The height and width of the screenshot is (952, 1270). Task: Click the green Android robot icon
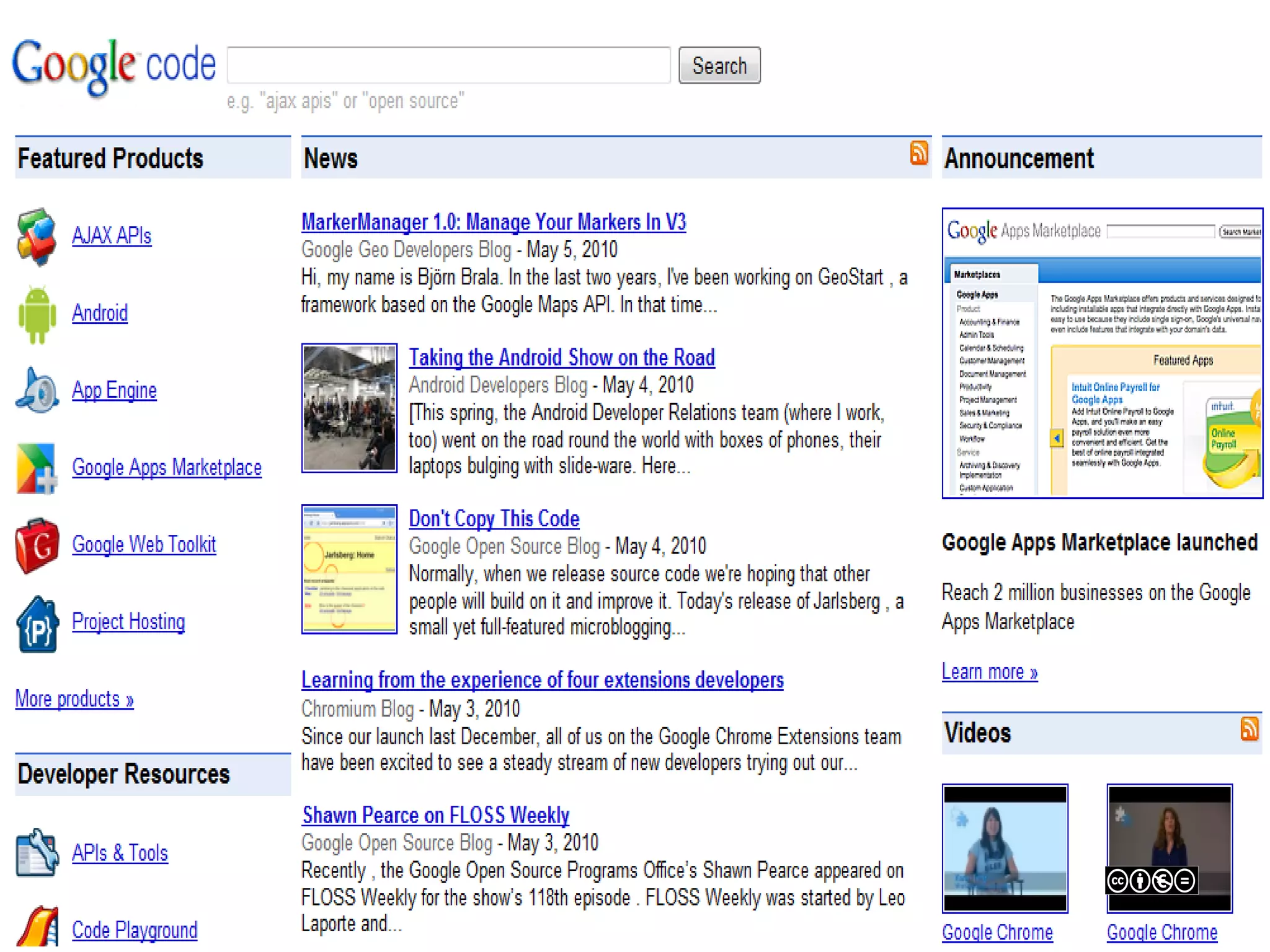(37, 314)
